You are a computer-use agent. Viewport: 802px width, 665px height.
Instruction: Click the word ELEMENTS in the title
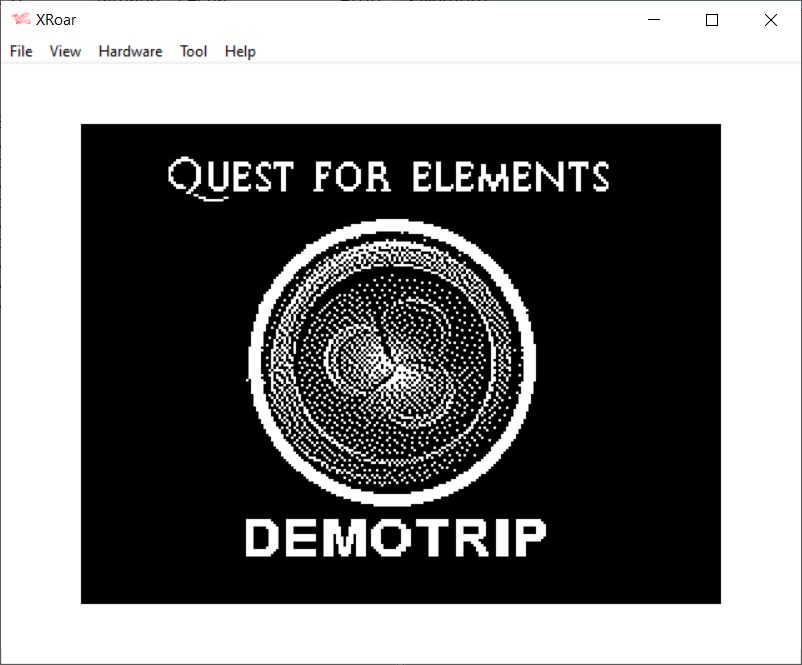click(510, 177)
